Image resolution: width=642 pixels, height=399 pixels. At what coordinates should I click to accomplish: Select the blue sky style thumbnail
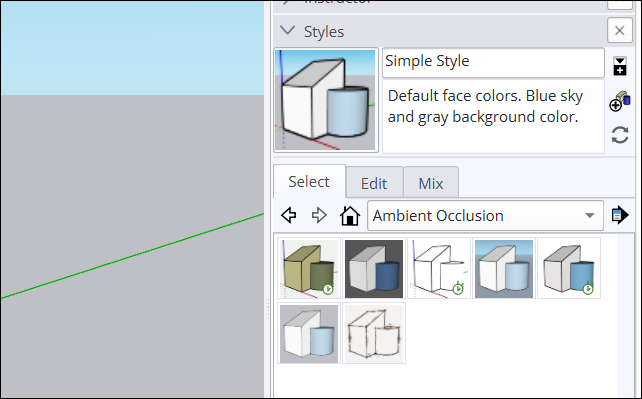[504, 268]
